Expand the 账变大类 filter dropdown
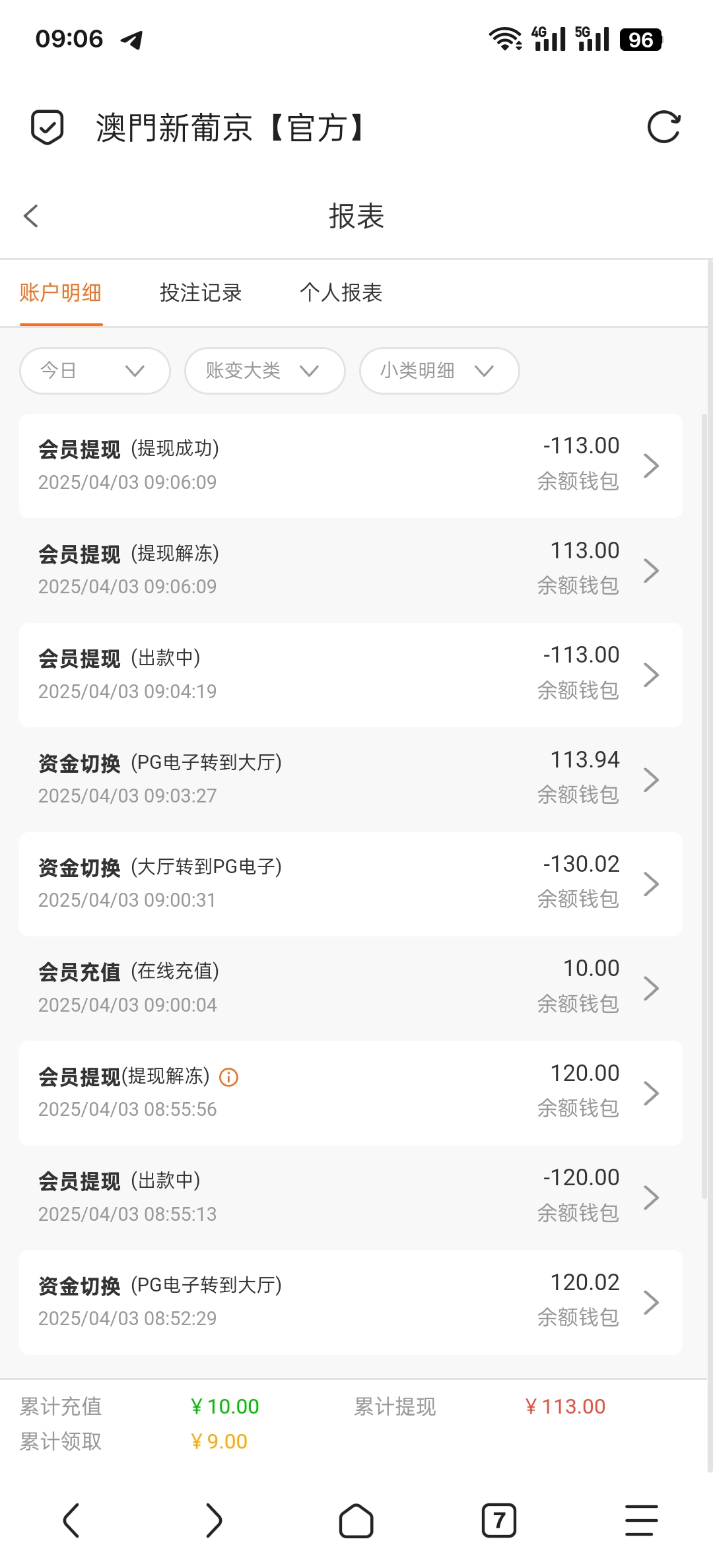Image resolution: width=713 pixels, height=1568 pixels. pos(264,371)
